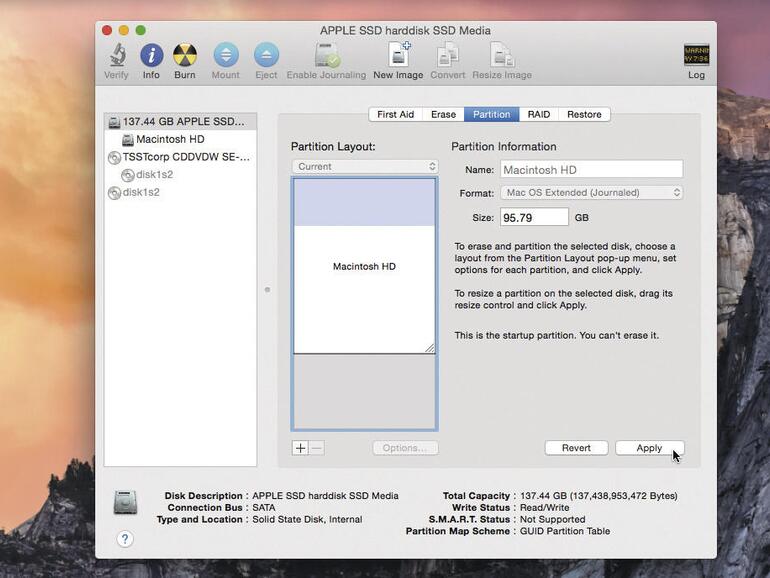Image resolution: width=770 pixels, height=578 pixels.
Task: Click the partition resize handle corner
Action: (x=430, y=348)
